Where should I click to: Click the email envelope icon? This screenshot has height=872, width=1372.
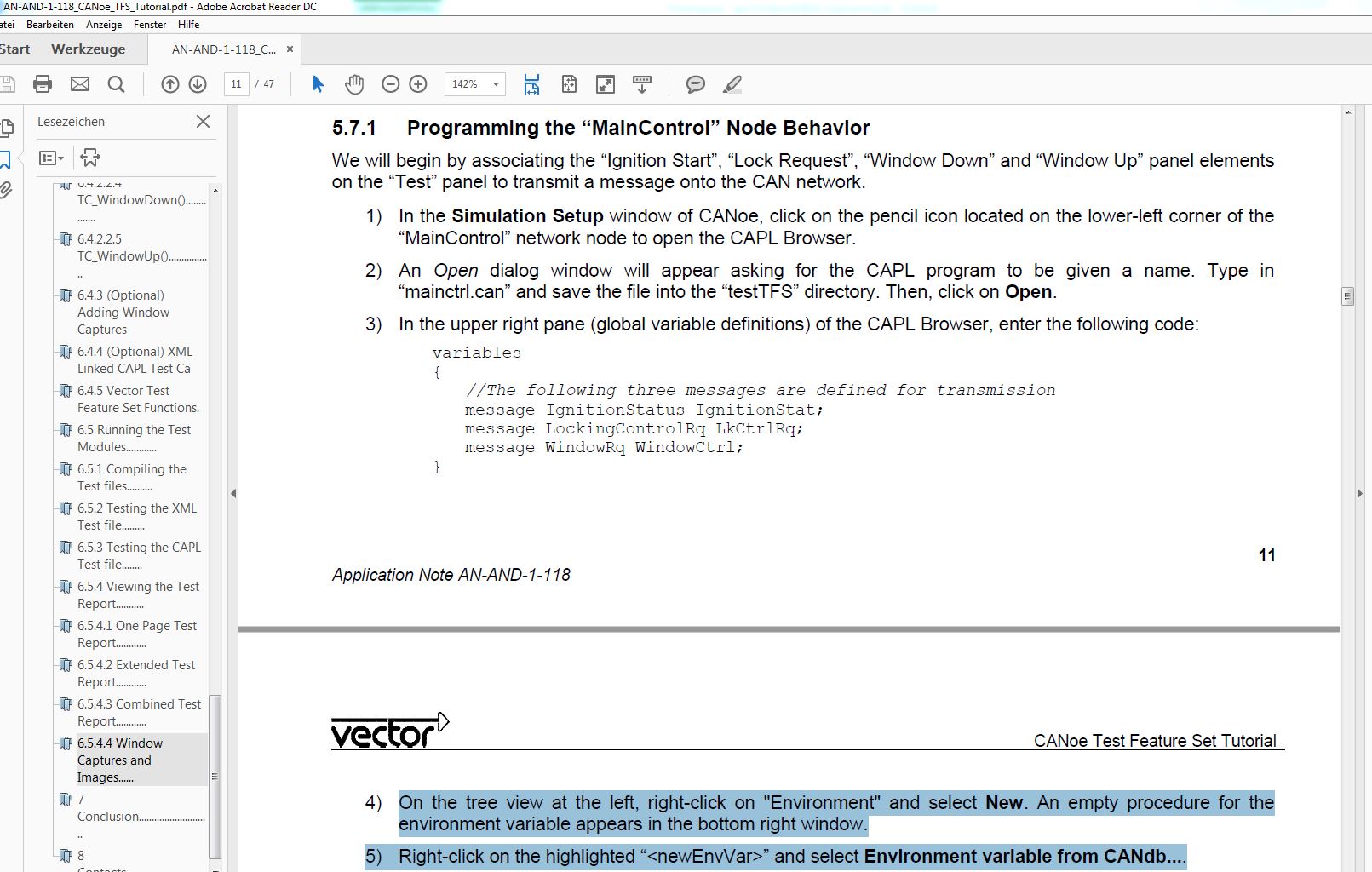(x=80, y=83)
